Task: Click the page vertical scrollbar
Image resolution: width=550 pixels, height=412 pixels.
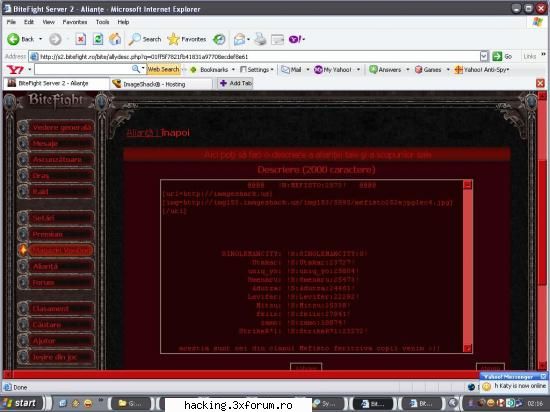Action: (542, 231)
